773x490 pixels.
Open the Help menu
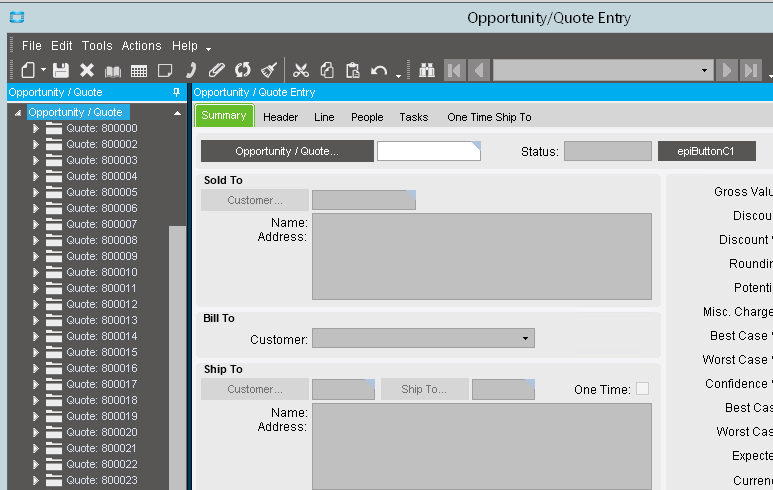tap(185, 46)
